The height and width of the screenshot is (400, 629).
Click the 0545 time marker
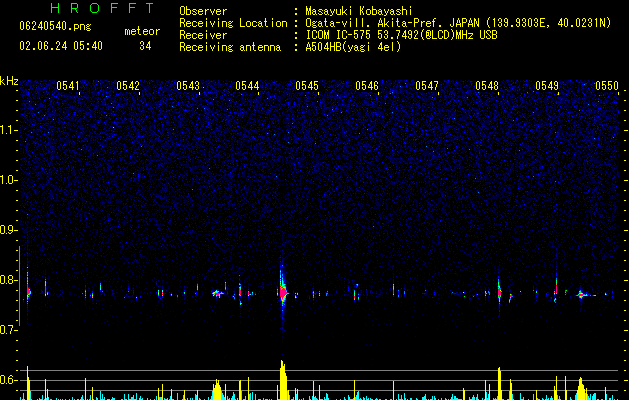point(307,86)
